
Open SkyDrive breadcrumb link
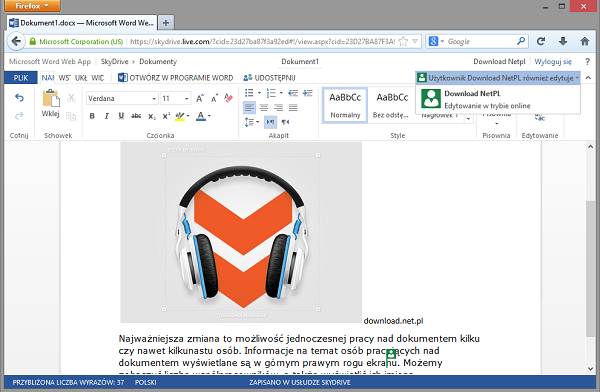pyautogui.click(x=114, y=61)
